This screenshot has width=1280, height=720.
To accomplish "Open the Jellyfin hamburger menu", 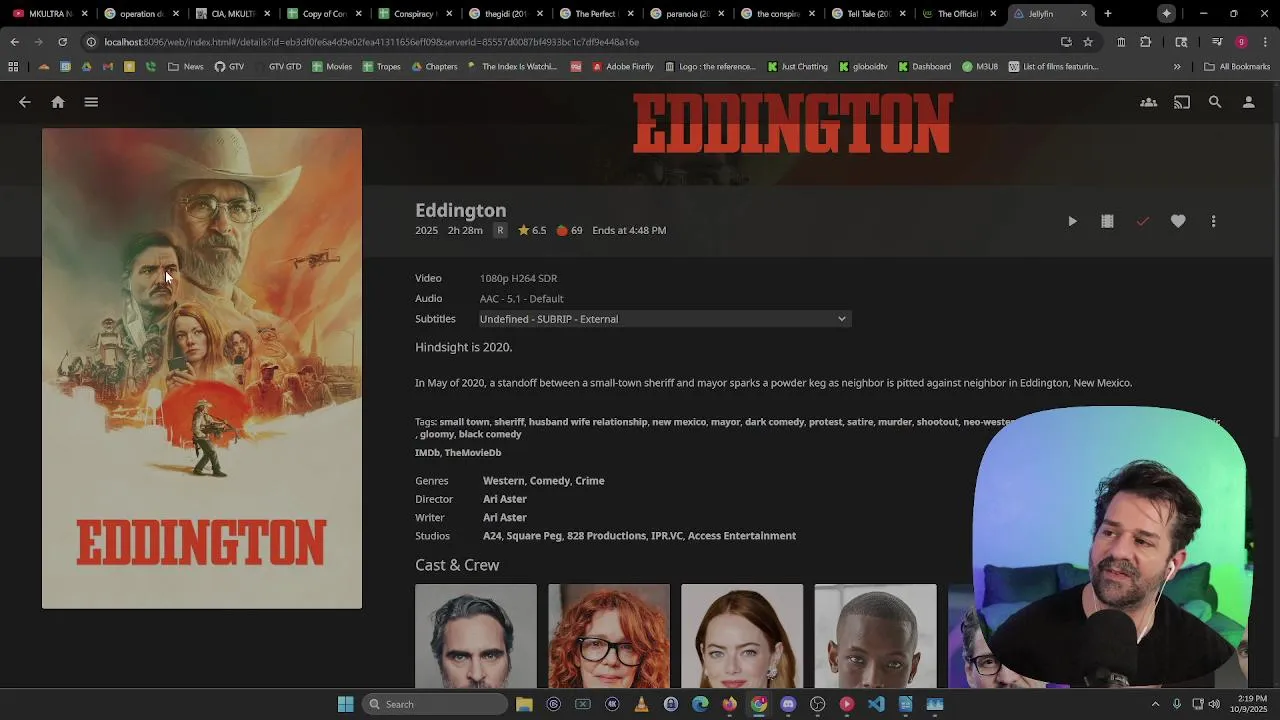I will pyautogui.click(x=91, y=102).
